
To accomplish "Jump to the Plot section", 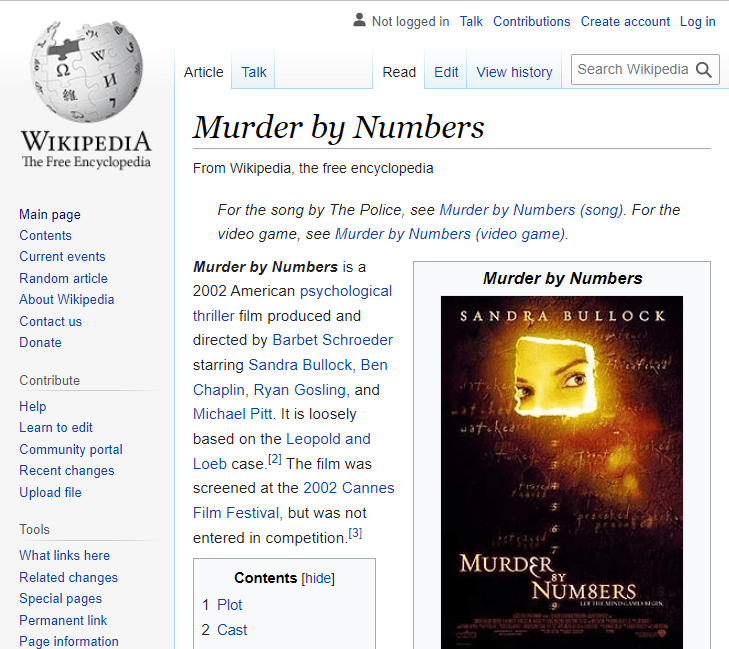I will pos(229,605).
